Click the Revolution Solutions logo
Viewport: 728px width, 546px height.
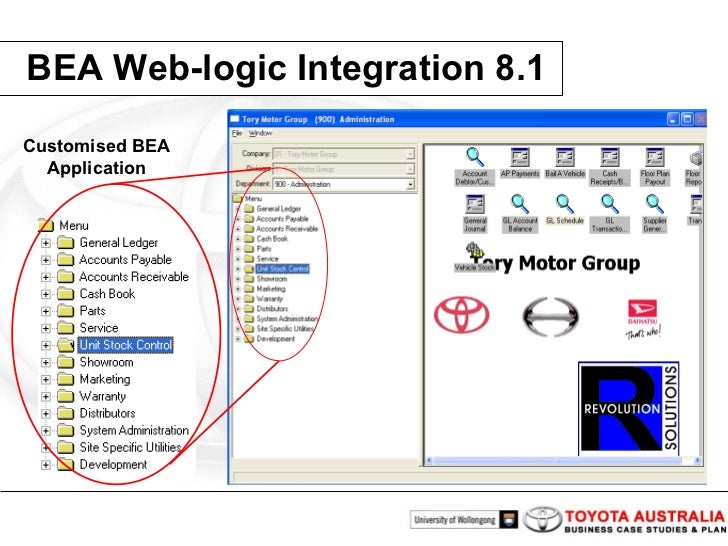coord(629,408)
